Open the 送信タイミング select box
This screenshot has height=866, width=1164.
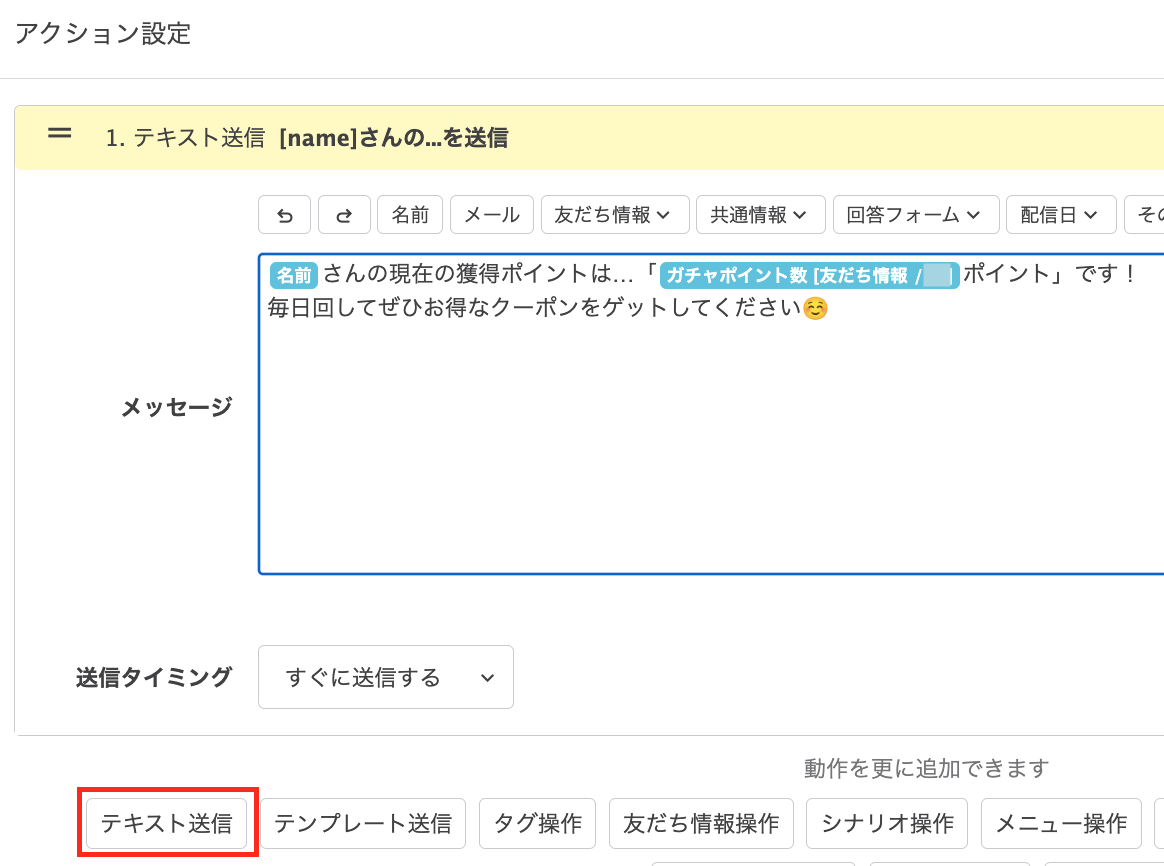[x=386, y=677]
